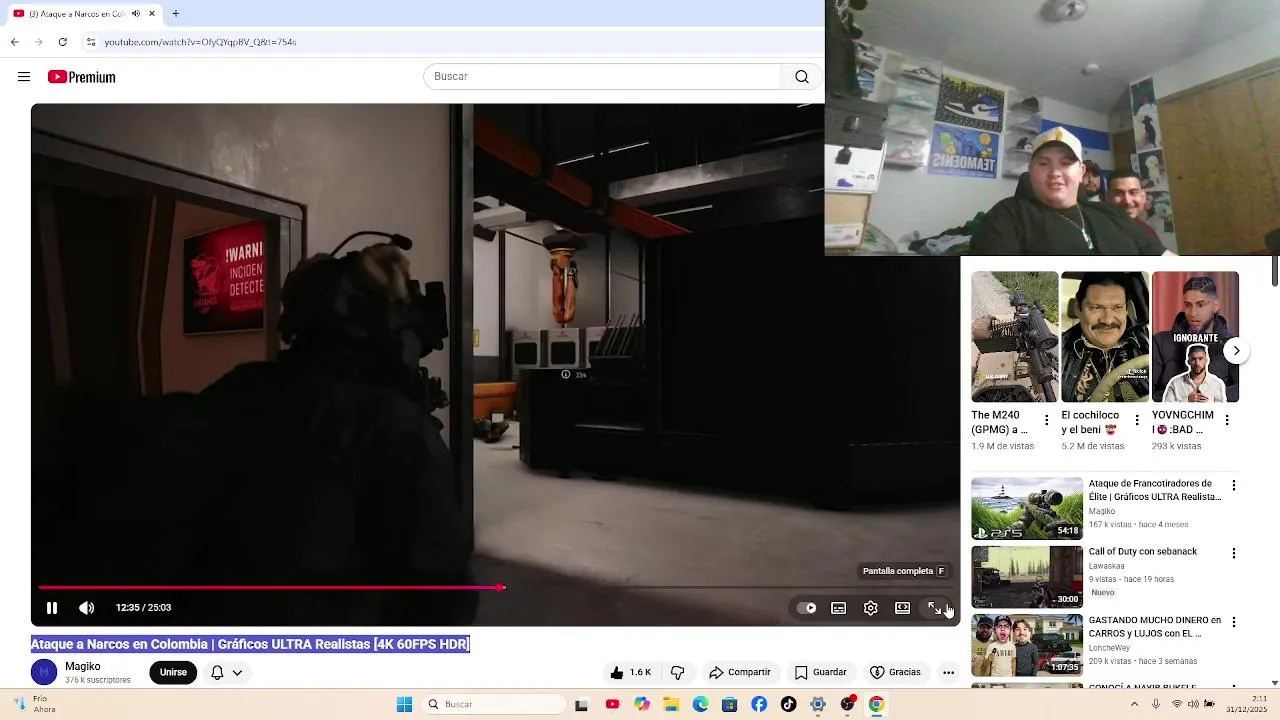Screen dimensions: 1280x720
Task: Click Guardar to save the video
Action: coord(820,672)
